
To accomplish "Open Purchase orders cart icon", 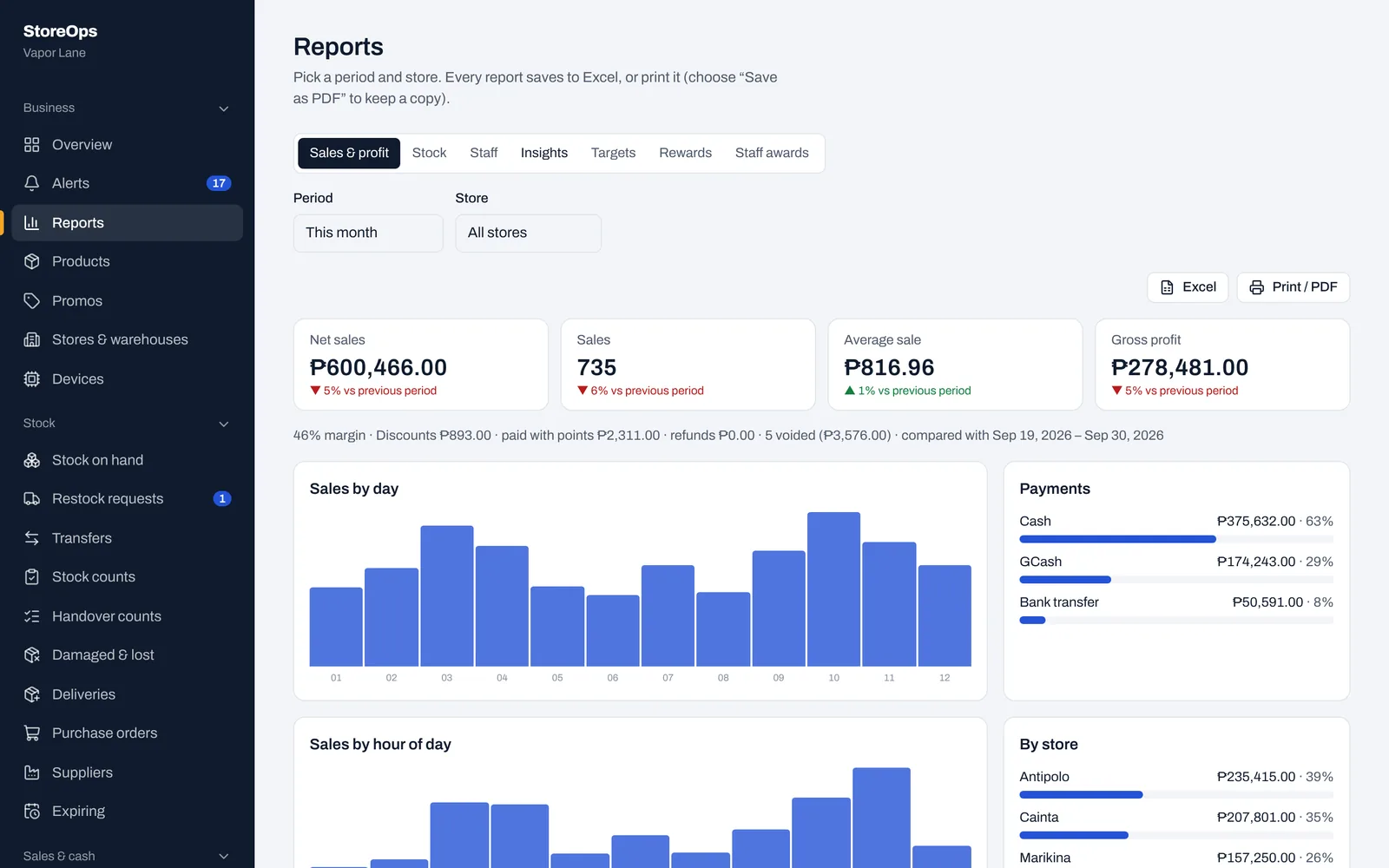I will click(32, 733).
